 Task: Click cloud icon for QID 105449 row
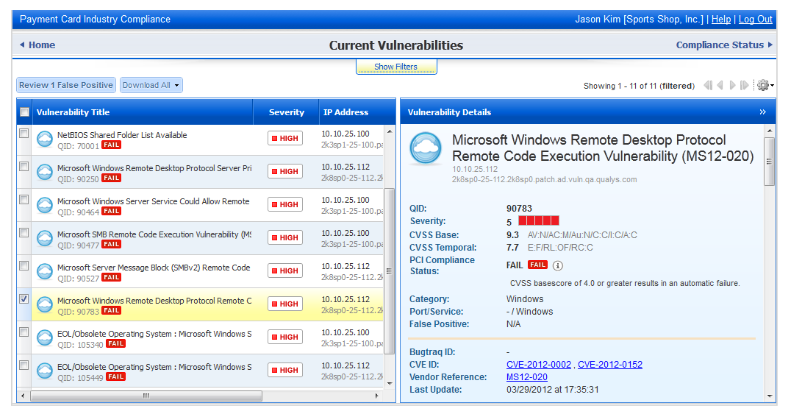[x=45, y=371]
